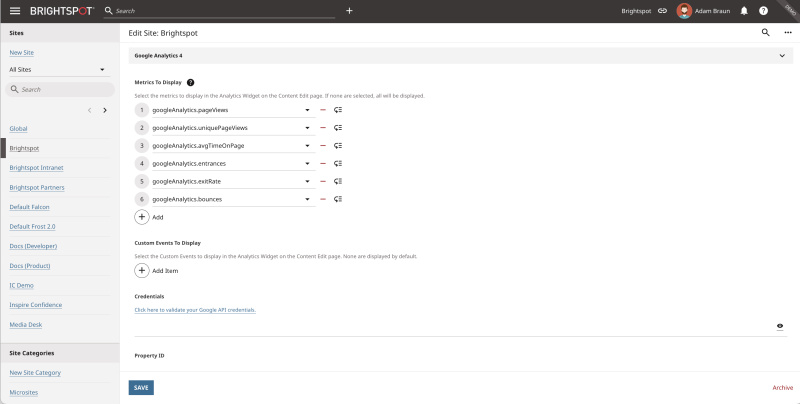Open the Default Falcon site

(29, 207)
